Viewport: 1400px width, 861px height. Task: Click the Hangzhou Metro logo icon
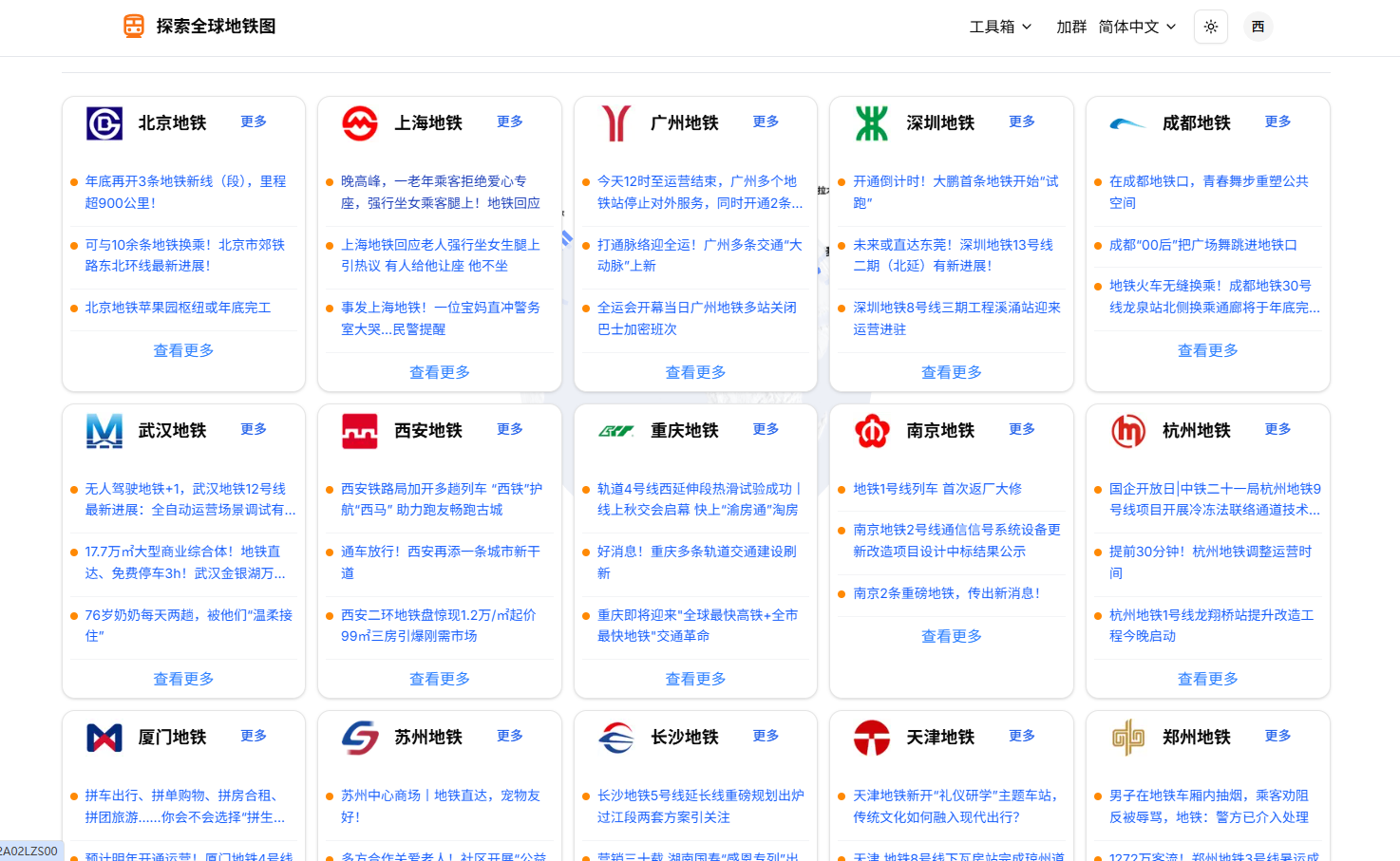1128,431
